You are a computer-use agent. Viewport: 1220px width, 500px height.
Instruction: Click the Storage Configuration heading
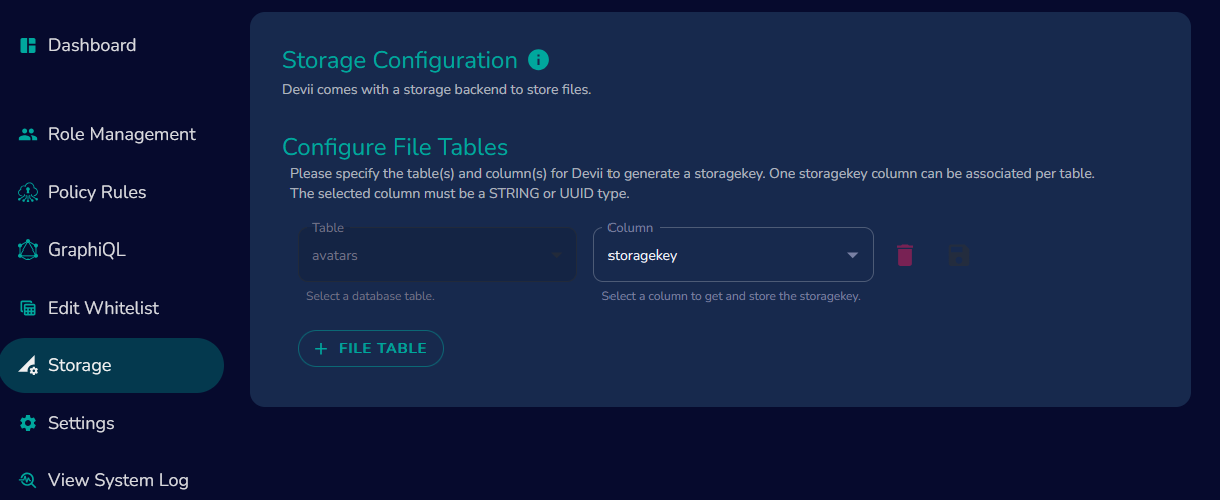coord(400,60)
